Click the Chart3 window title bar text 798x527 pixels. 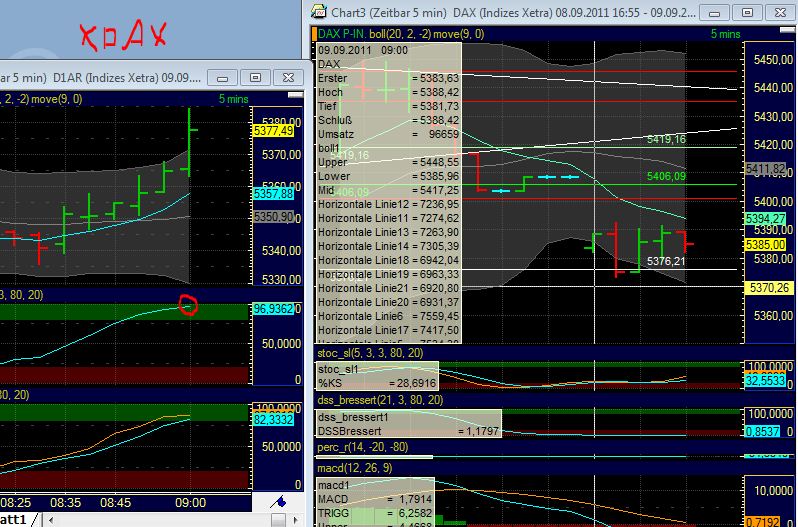click(x=512, y=12)
